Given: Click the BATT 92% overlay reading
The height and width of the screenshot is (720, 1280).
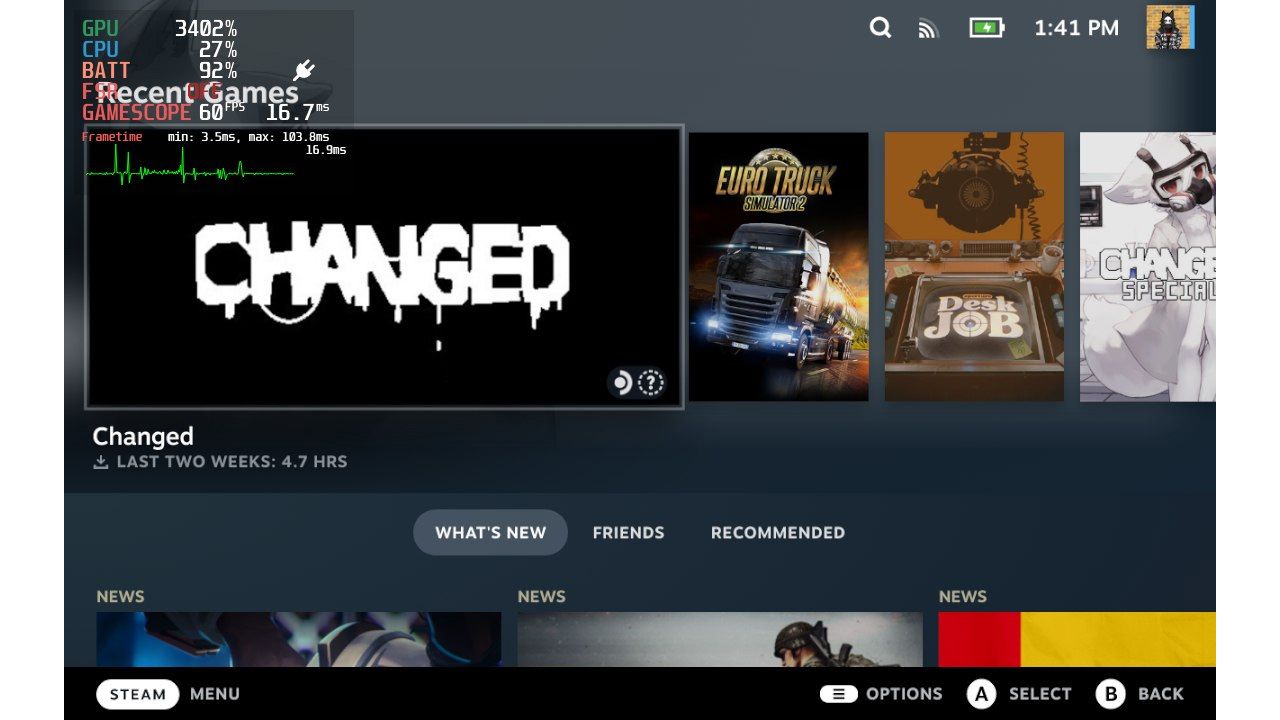Looking at the screenshot, I should coord(159,70).
